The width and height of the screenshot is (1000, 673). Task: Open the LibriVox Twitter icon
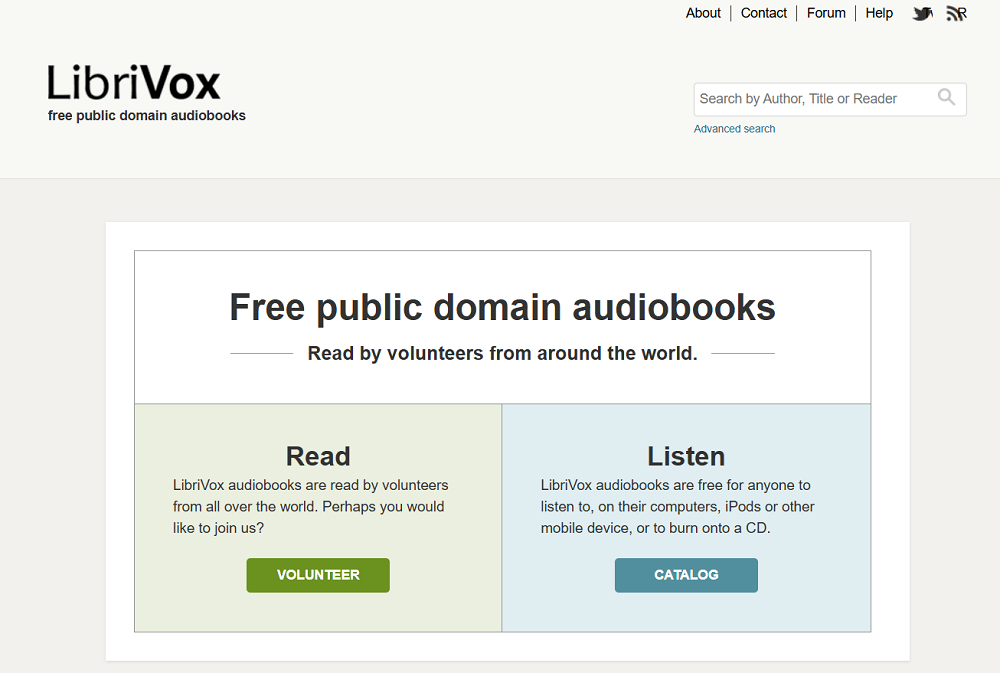(922, 13)
